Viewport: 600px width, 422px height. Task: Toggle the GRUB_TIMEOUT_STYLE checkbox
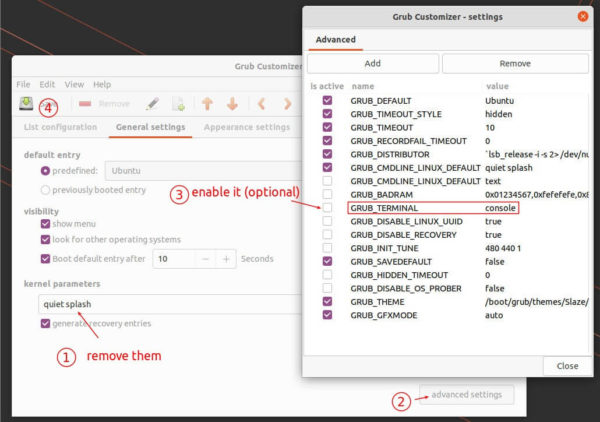pyautogui.click(x=327, y=114)
